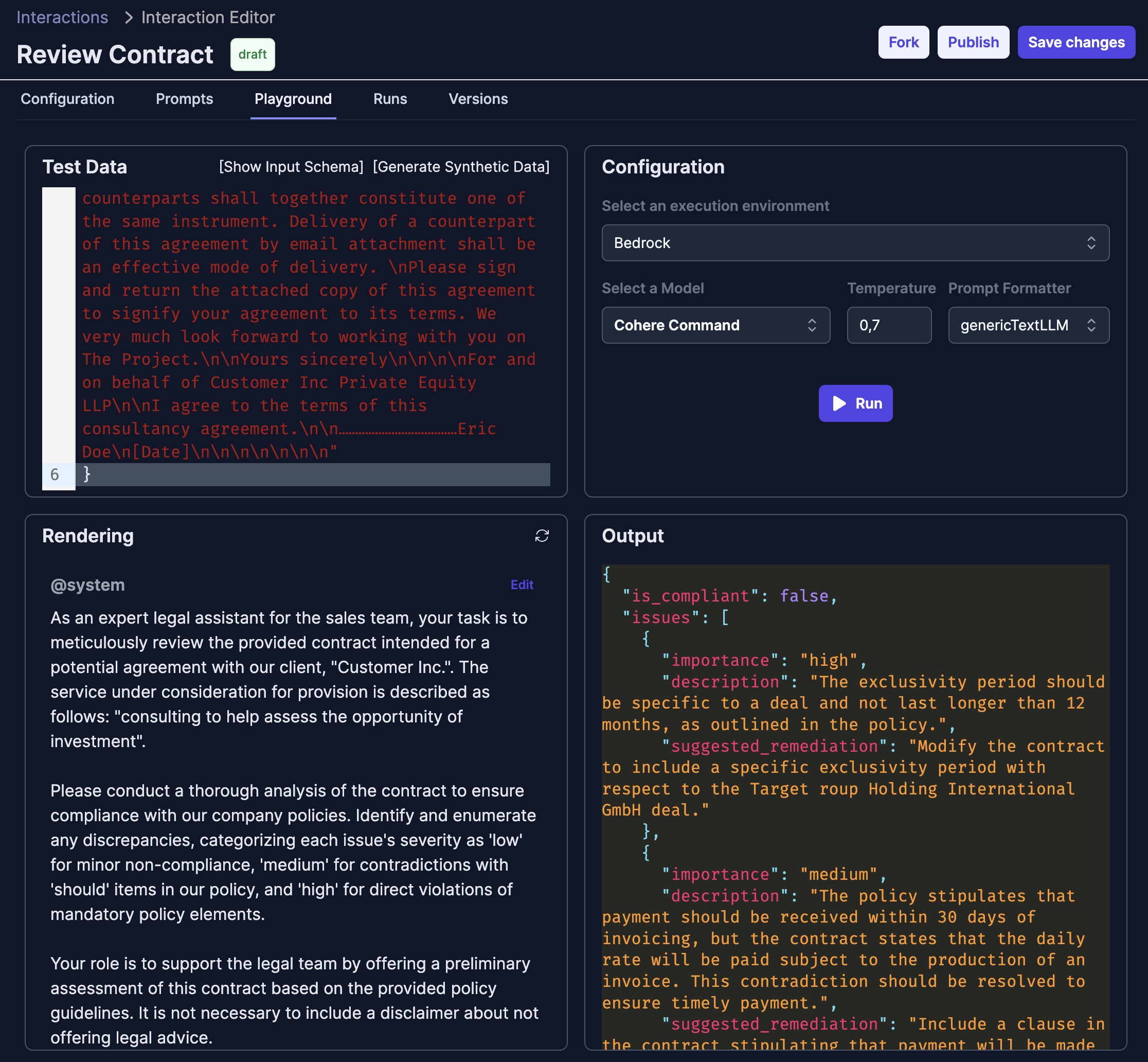Open the genericTextLLM formatter dropdown
Screen dimensions: 1148x1062
[1027, 325]
